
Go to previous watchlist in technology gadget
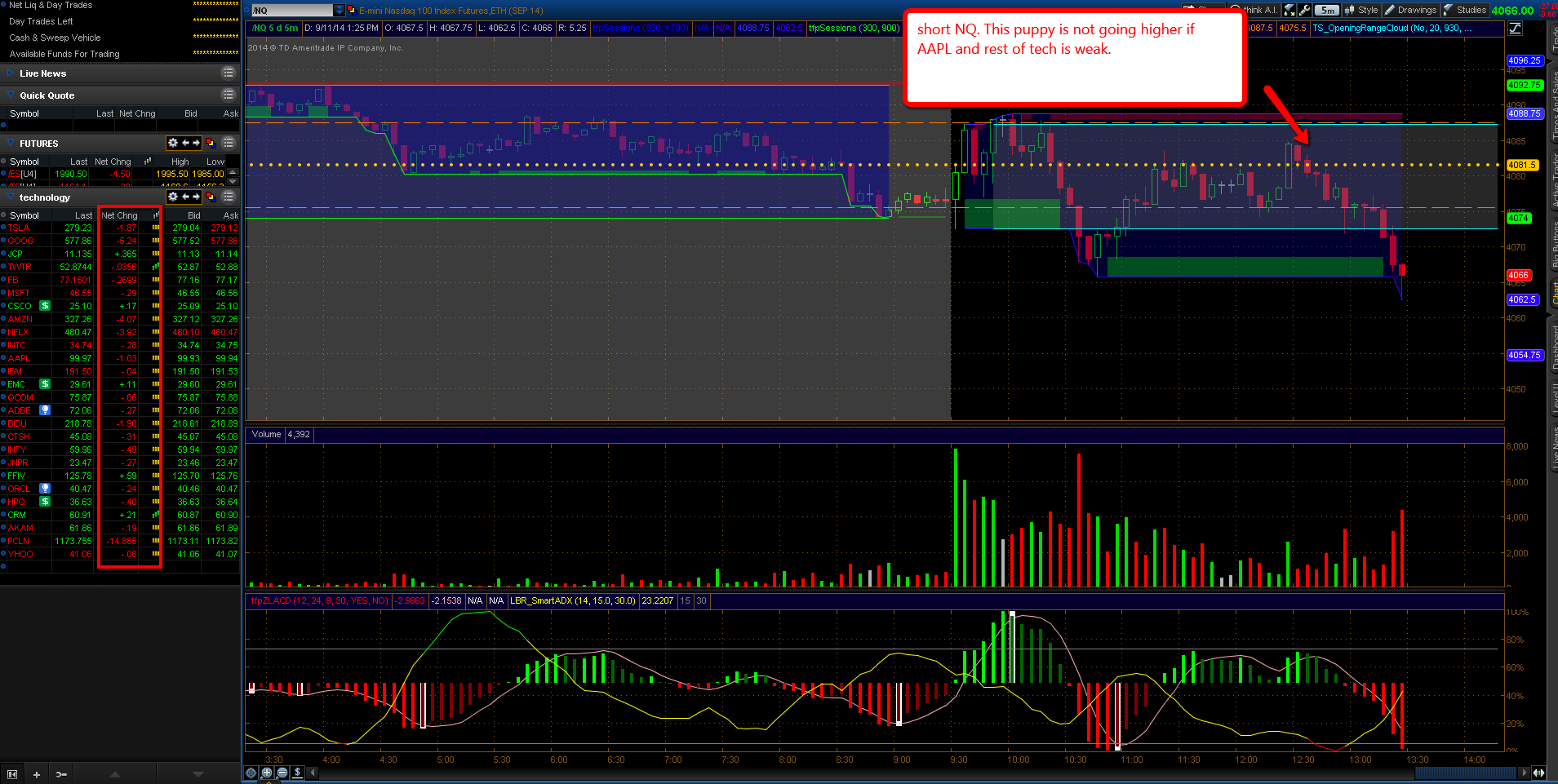tap(185, 197)
